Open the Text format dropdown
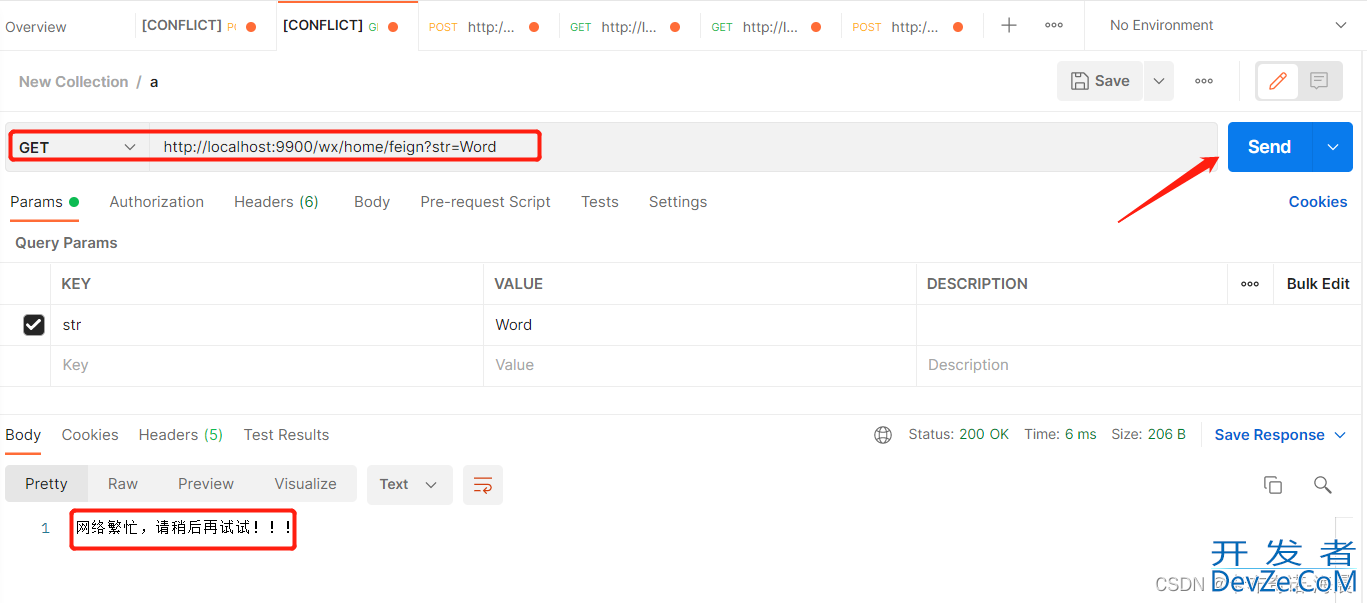The image size is (1367, 603). (410, 485)
